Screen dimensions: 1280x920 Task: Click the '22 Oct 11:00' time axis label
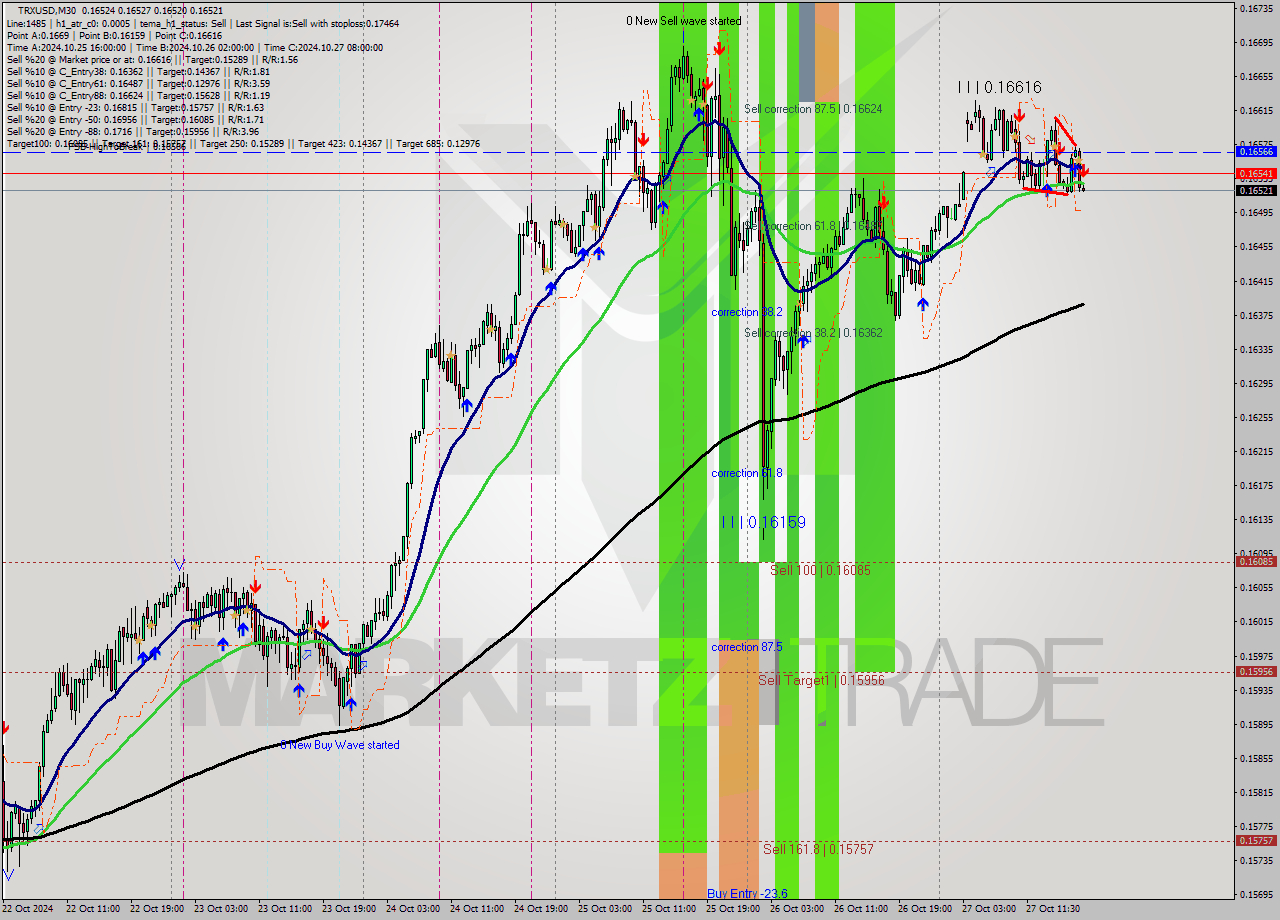coord(92,909)
